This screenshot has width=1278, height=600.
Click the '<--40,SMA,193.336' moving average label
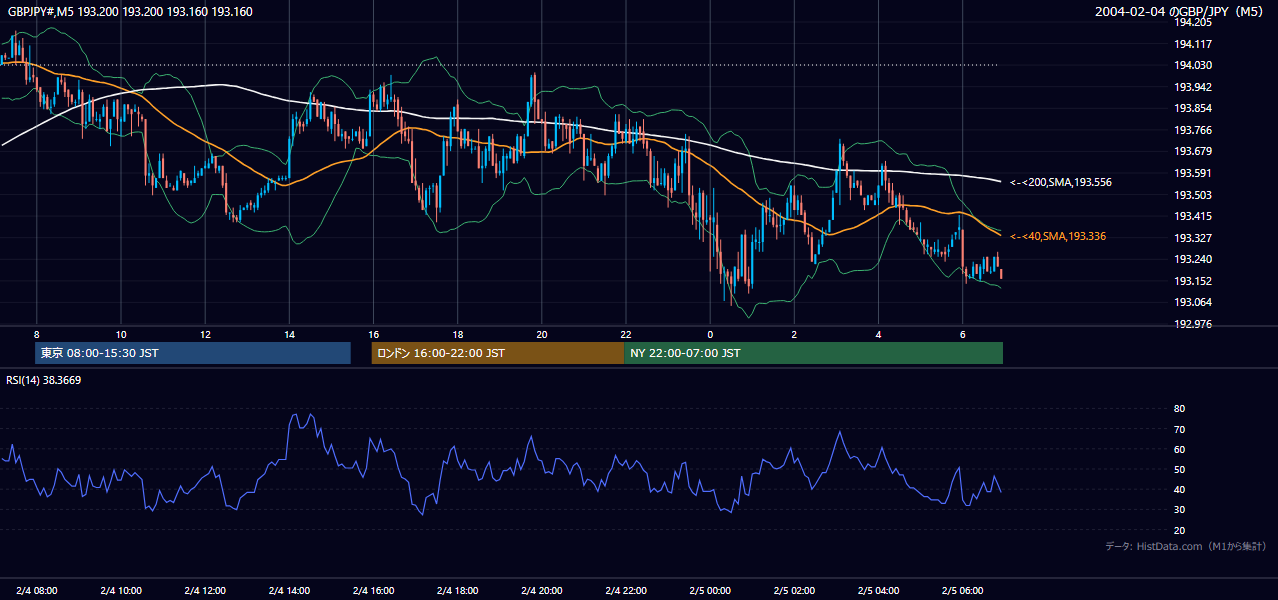pos(1057,236)
